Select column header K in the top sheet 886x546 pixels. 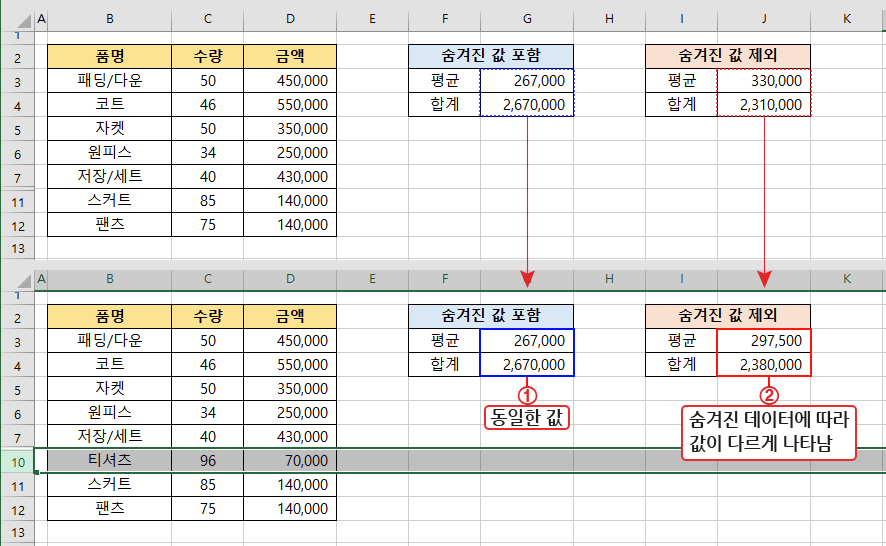846,19
